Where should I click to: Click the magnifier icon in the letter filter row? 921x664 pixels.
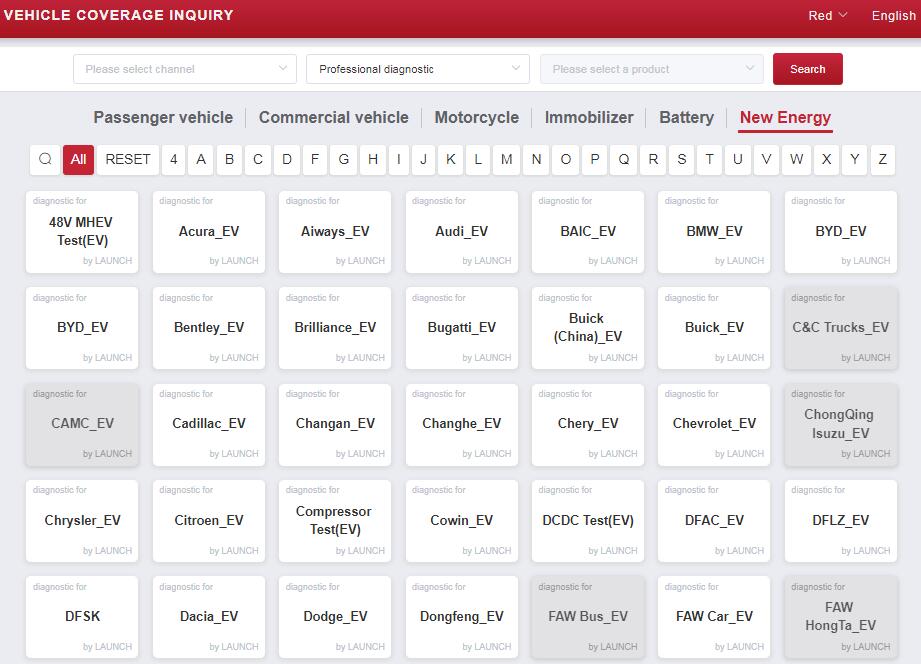coord(45,159)
